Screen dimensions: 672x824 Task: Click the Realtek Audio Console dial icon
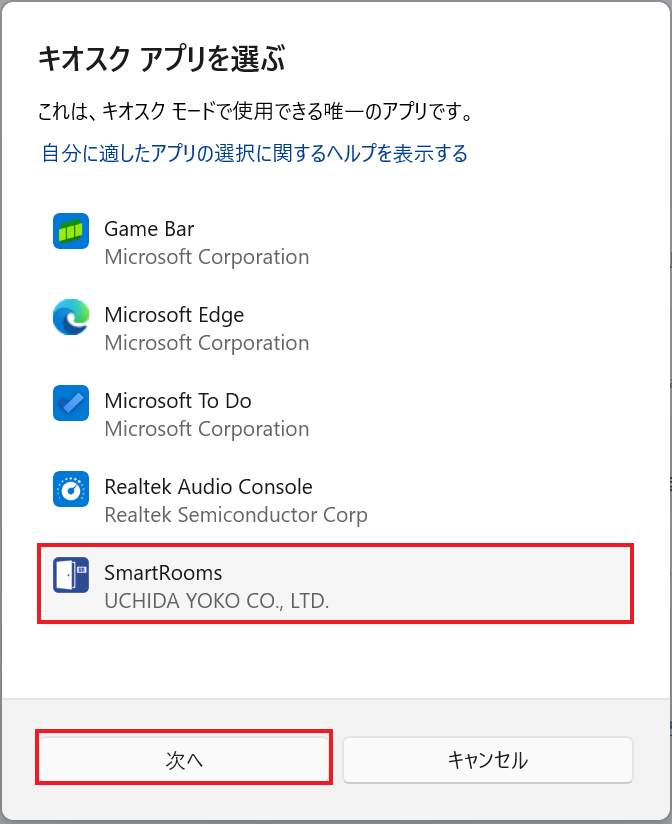[71, 489]
